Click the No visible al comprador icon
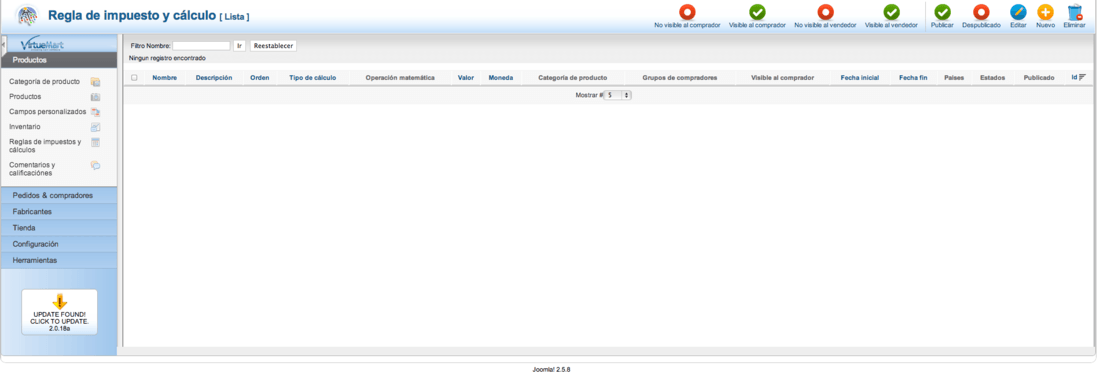The height and width of the screenshot is (374, 1100). 687,12
